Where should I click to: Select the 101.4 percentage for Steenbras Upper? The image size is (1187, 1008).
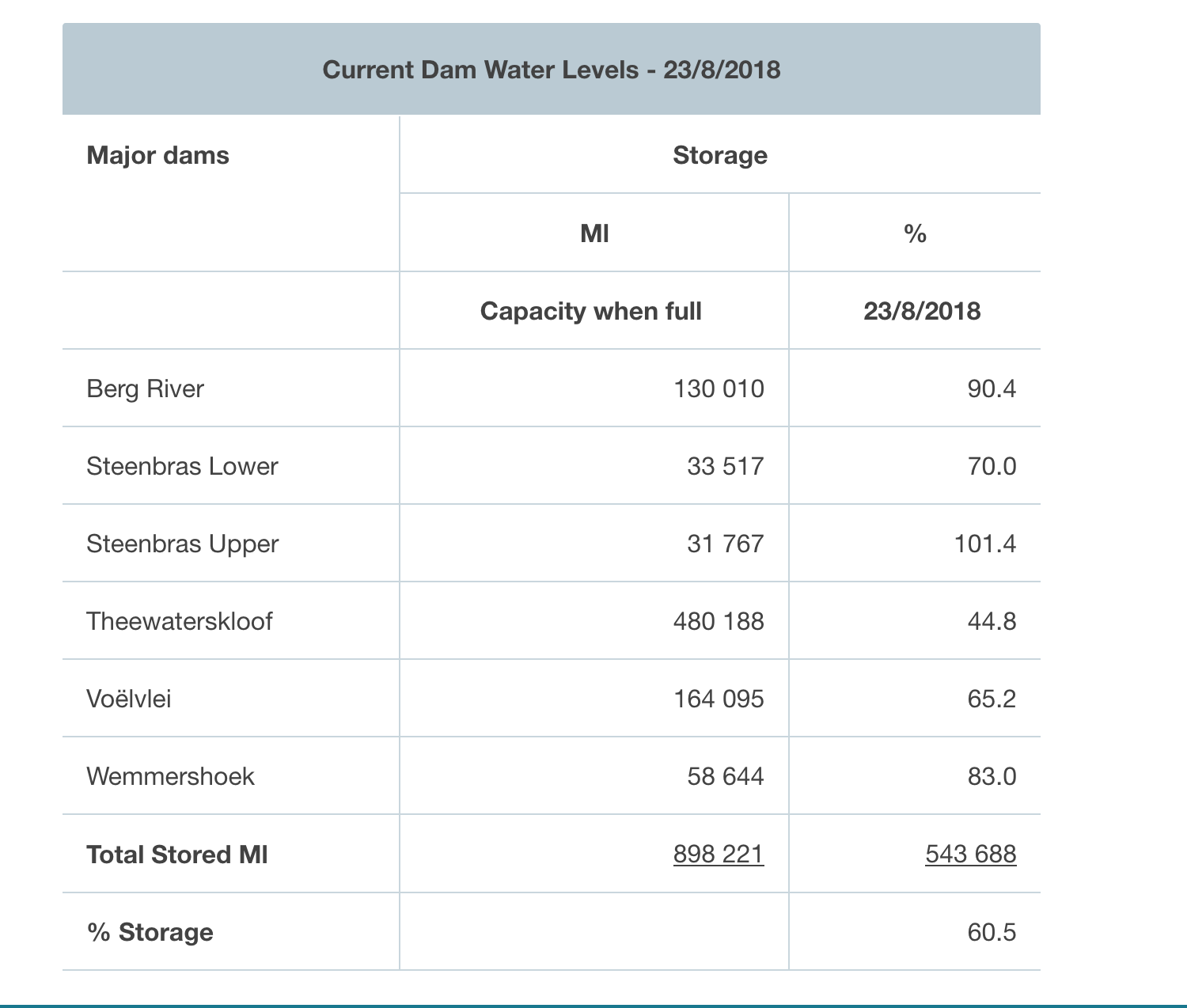pos(984,544)
